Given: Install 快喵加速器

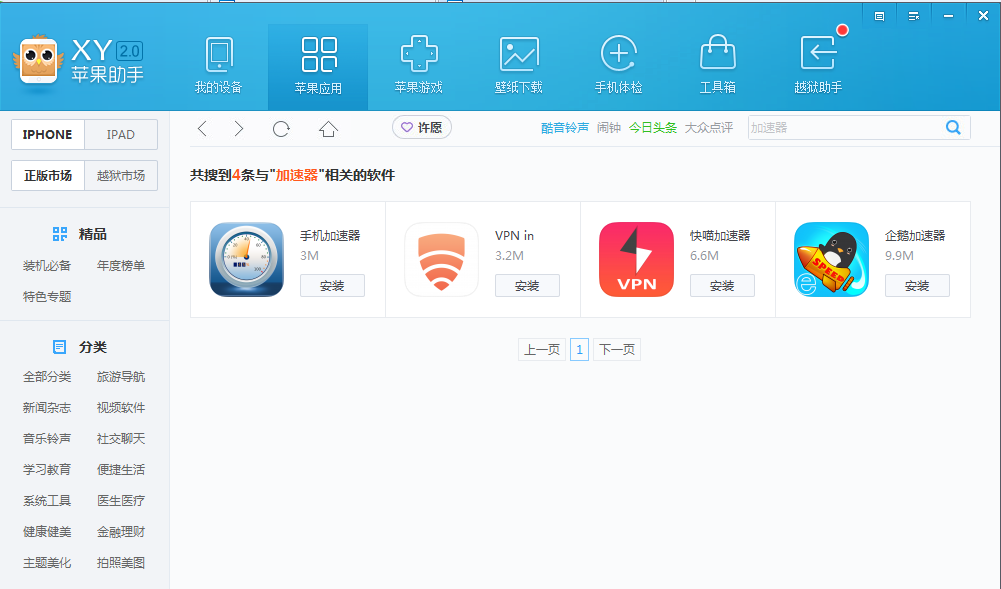Looking at the screenshot, I should click(x=722, y=286).
